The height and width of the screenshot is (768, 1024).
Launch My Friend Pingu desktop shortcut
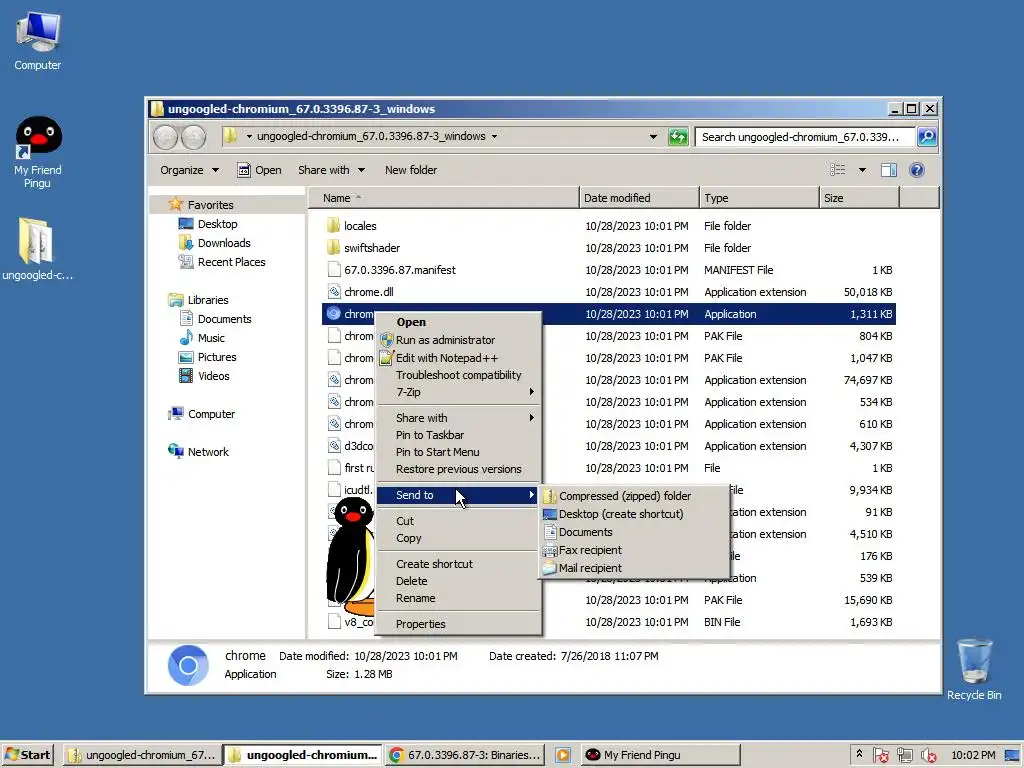tap(38, 152)
